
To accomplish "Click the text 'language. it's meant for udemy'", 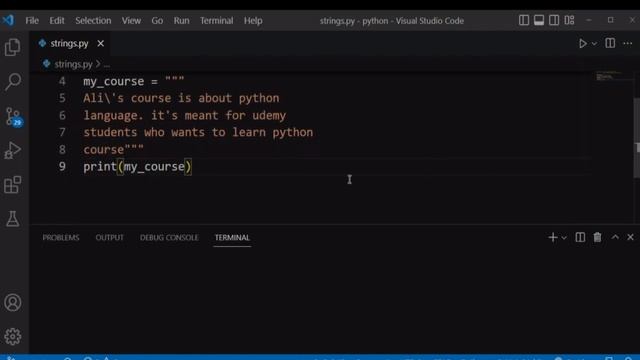I will [x=184, y=116].
